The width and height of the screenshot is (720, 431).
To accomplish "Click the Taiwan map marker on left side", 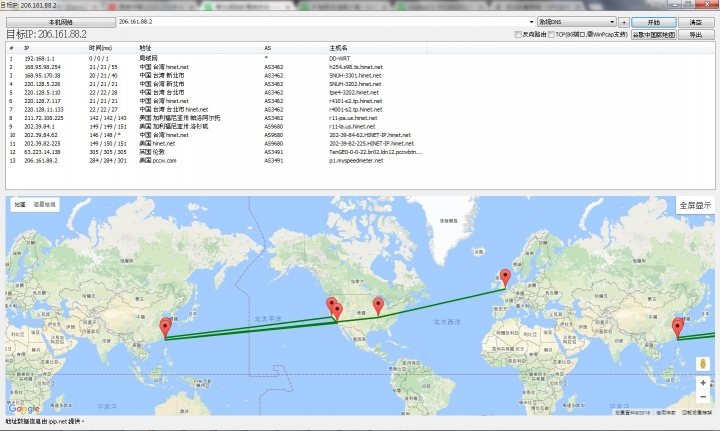I will (x=165, y=328).
